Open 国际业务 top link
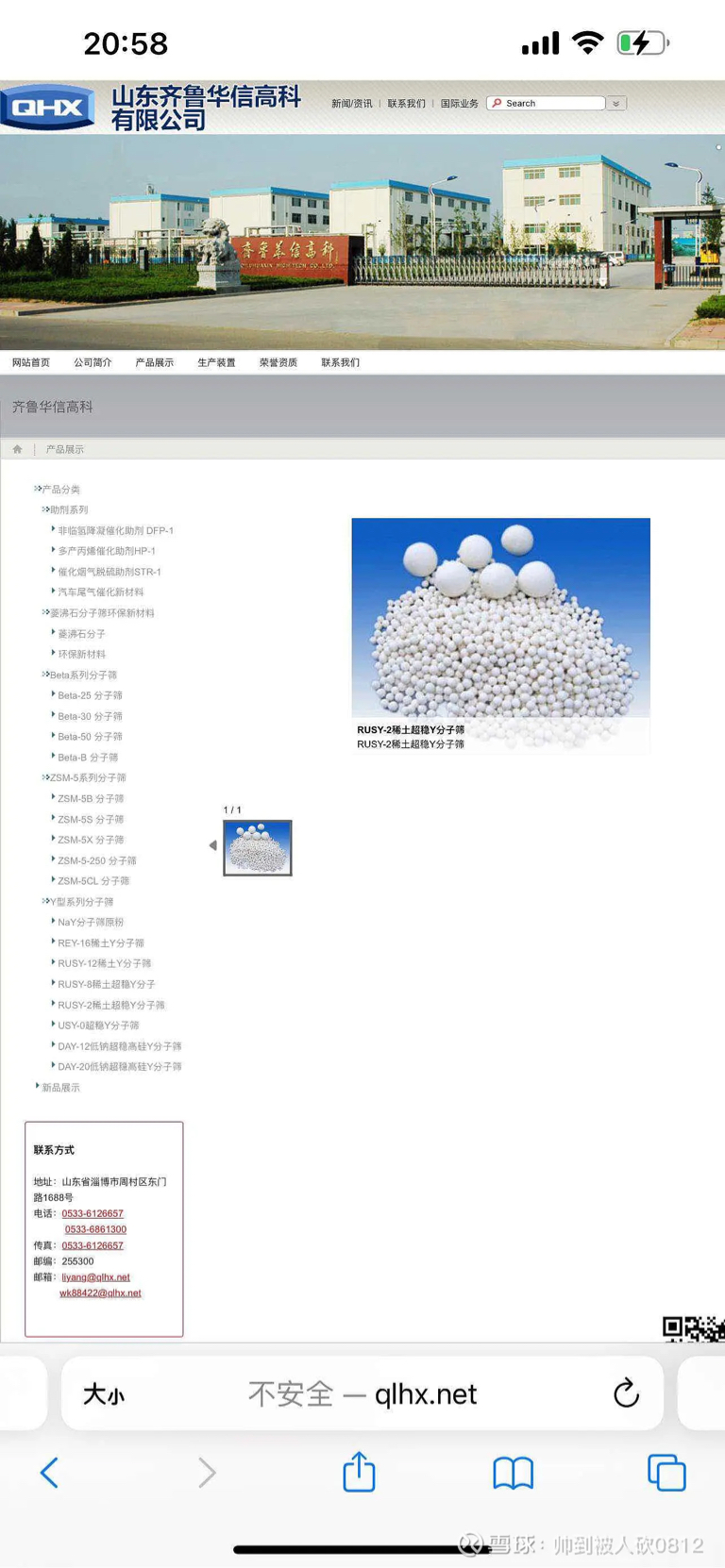The width and height of the screenshot is (725, 1568). (460, 103)
